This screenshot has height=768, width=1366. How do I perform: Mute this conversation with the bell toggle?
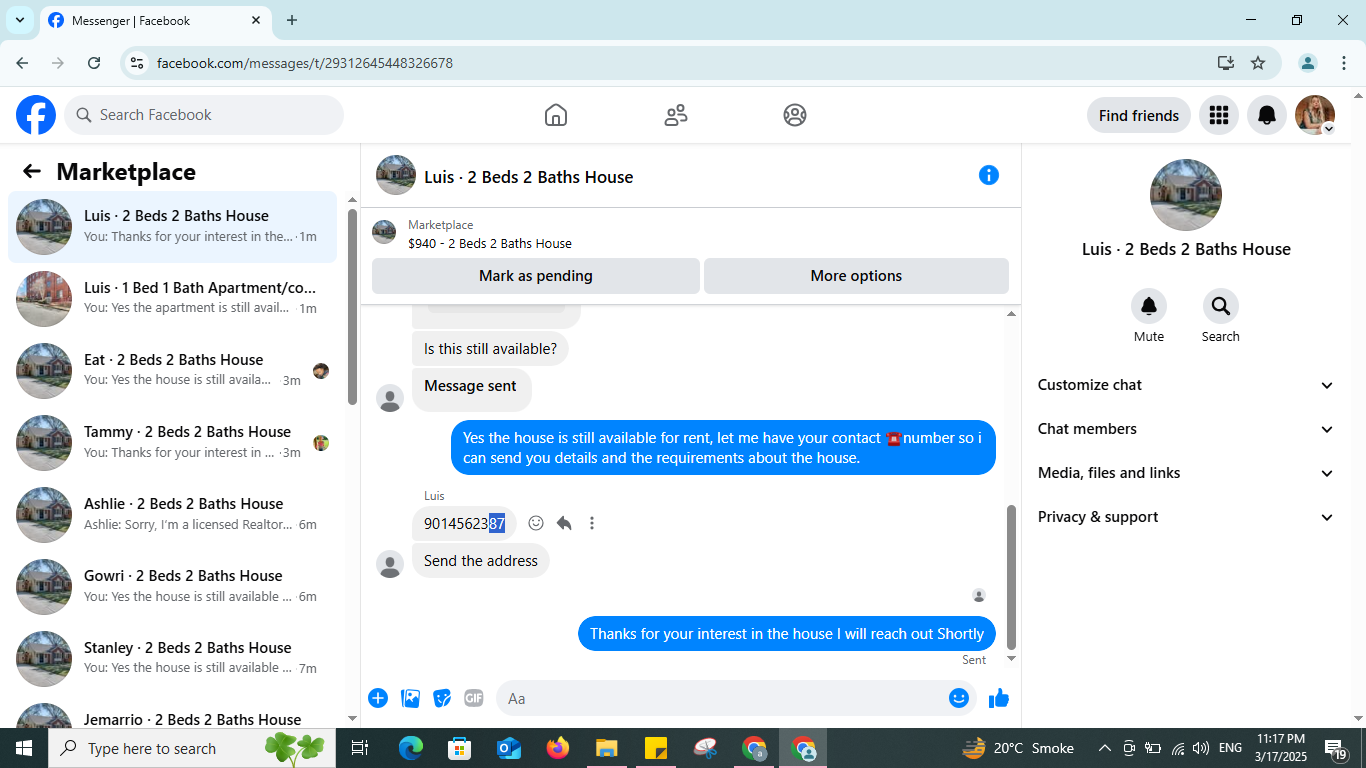click(x=1149, y=305)
